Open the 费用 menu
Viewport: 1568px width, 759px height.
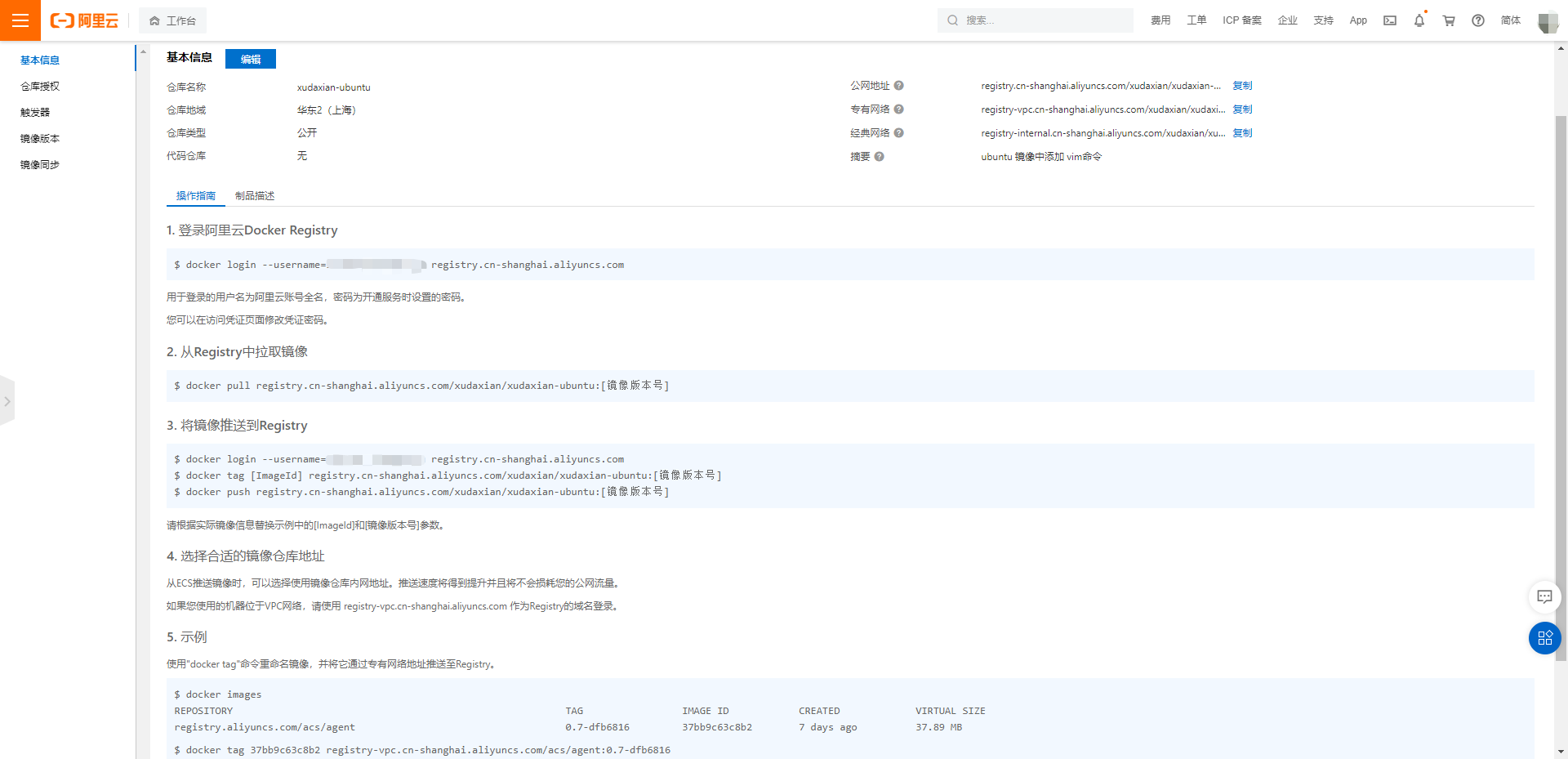coord(1160,20)
